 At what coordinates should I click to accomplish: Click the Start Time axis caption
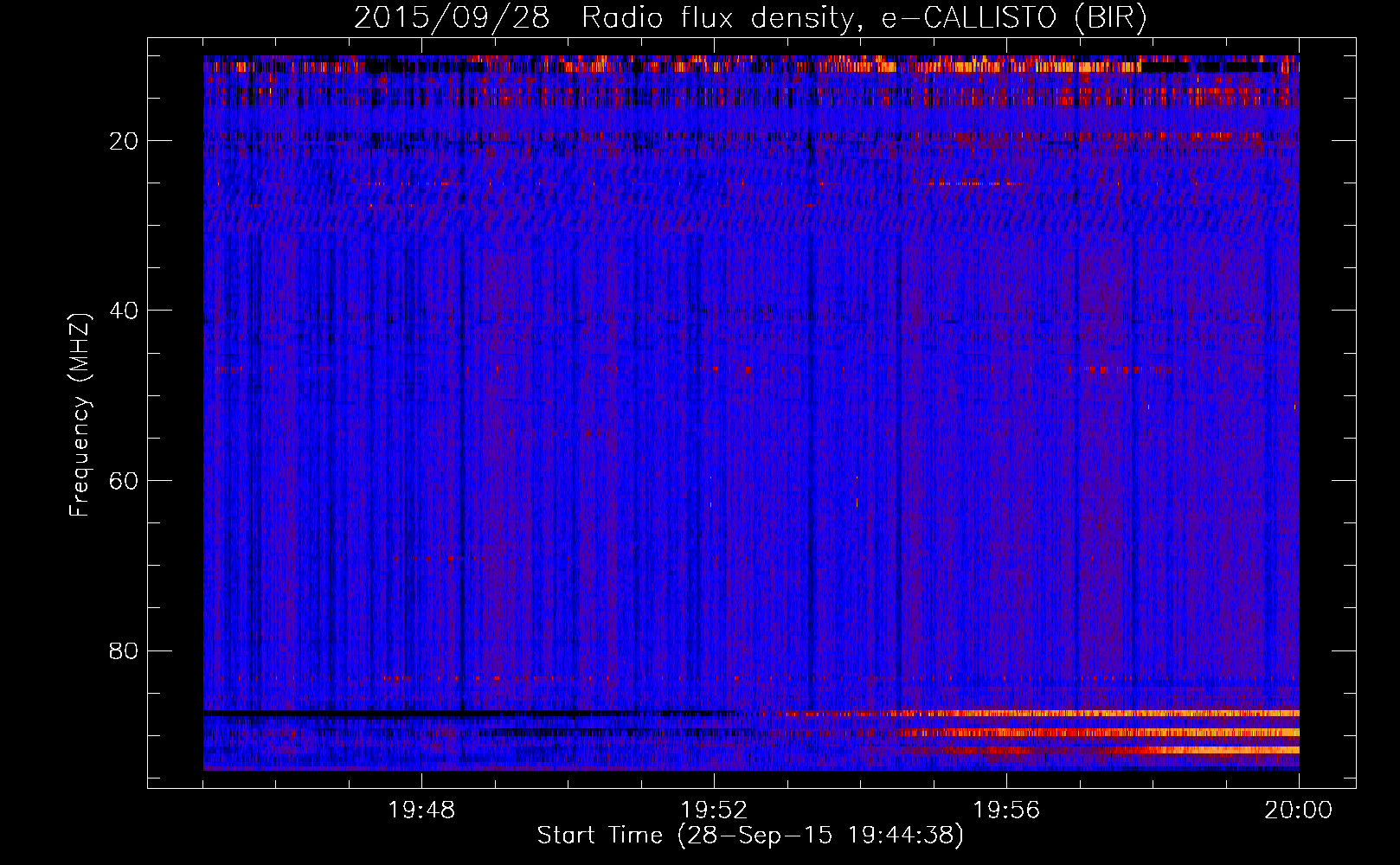[x=749, y=836]
